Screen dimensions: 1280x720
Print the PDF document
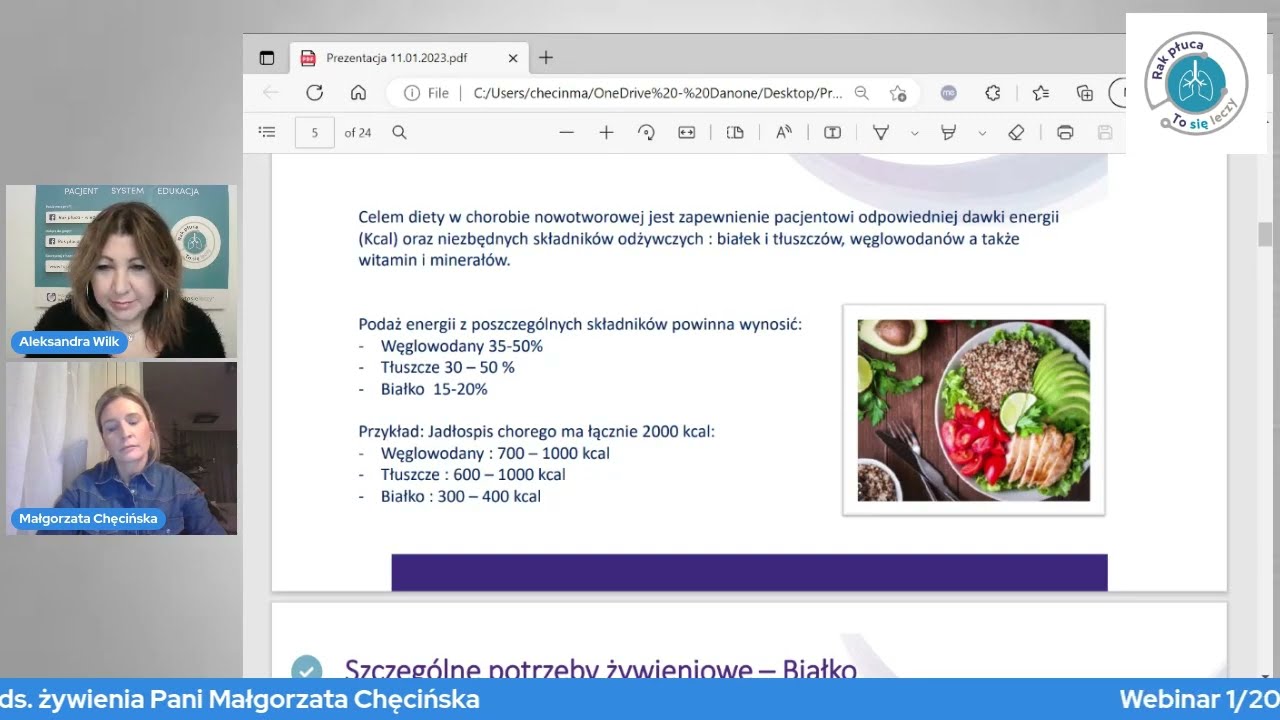click(x=1065, y=132)
